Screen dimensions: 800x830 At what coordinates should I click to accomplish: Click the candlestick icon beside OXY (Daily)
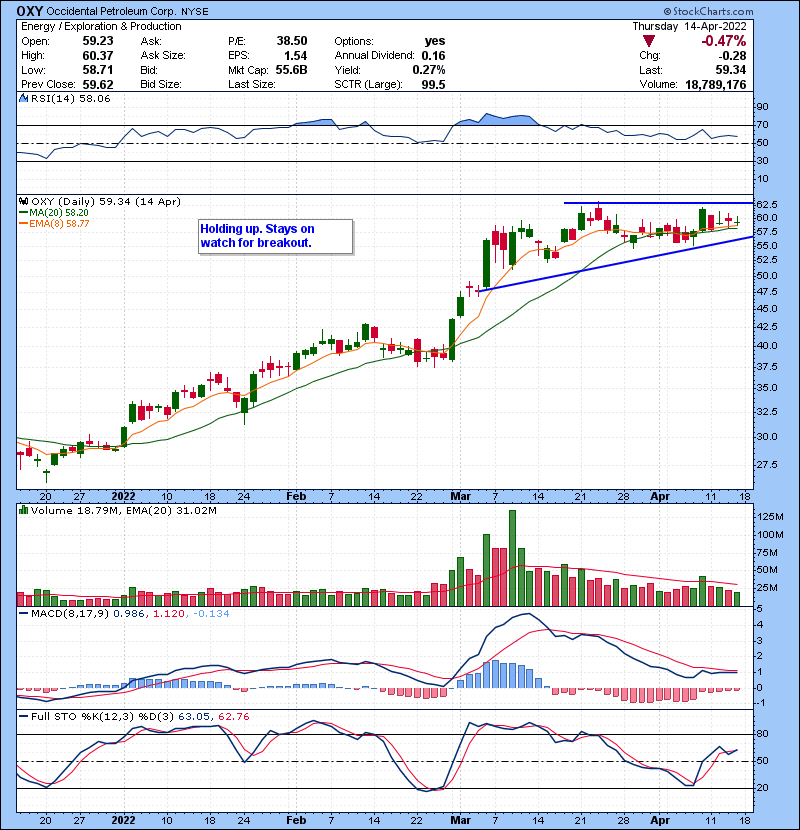[23, 201]
